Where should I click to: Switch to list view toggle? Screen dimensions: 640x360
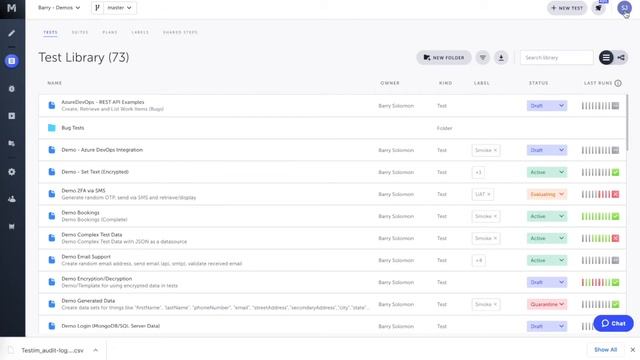(x=606, y=58)
